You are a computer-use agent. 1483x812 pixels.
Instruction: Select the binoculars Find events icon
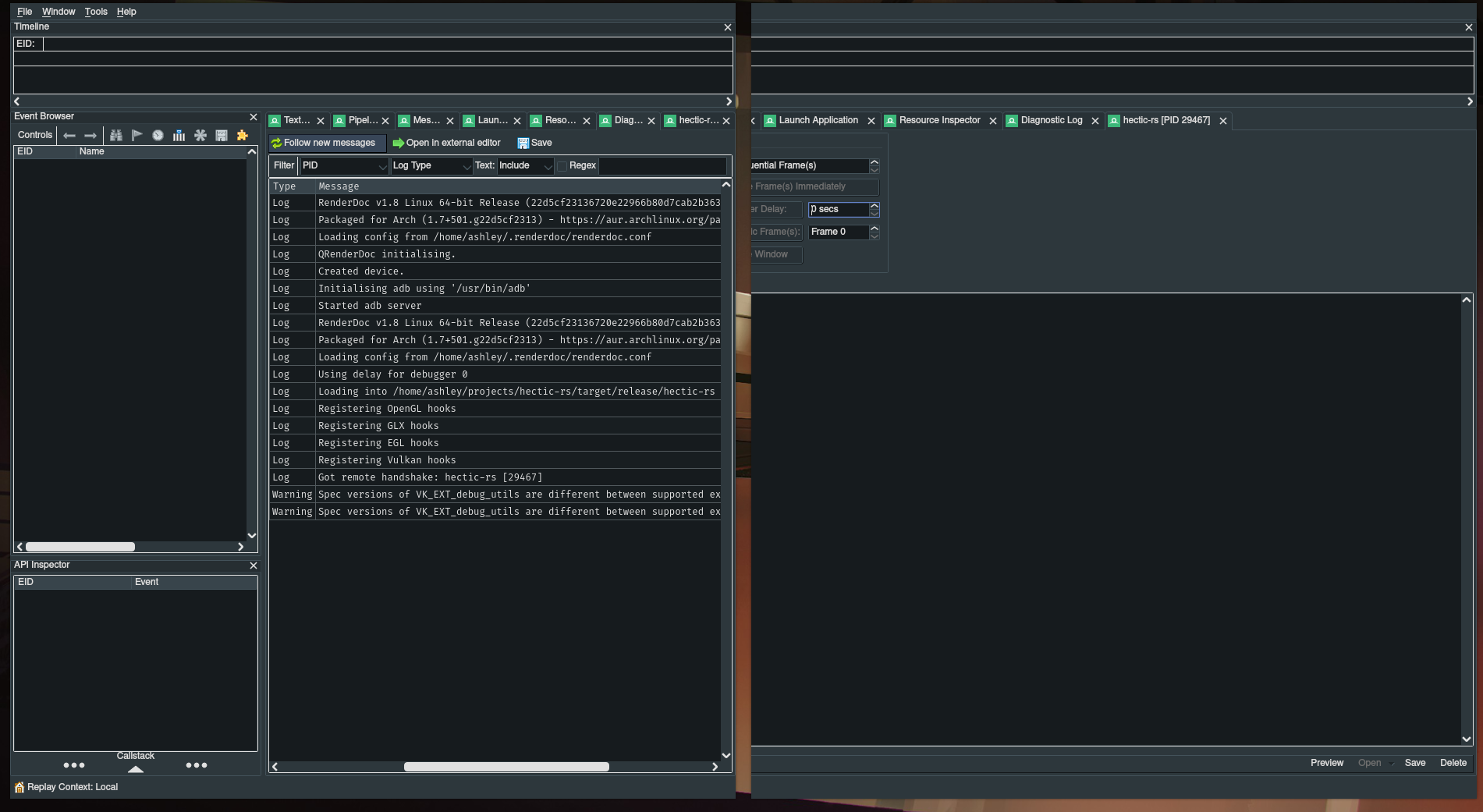116,136
